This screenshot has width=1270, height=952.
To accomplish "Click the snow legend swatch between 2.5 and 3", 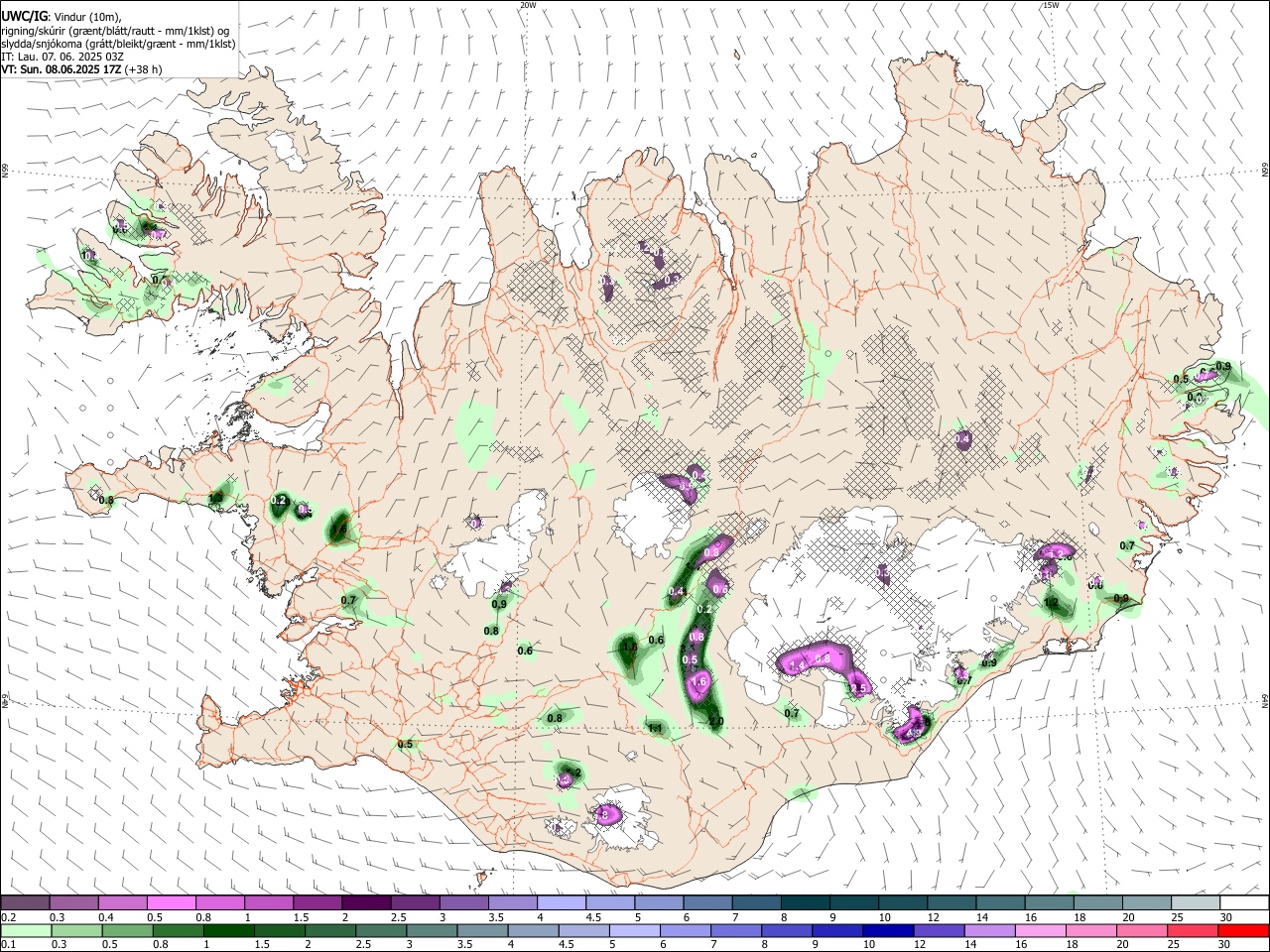I will click(415, 903).
